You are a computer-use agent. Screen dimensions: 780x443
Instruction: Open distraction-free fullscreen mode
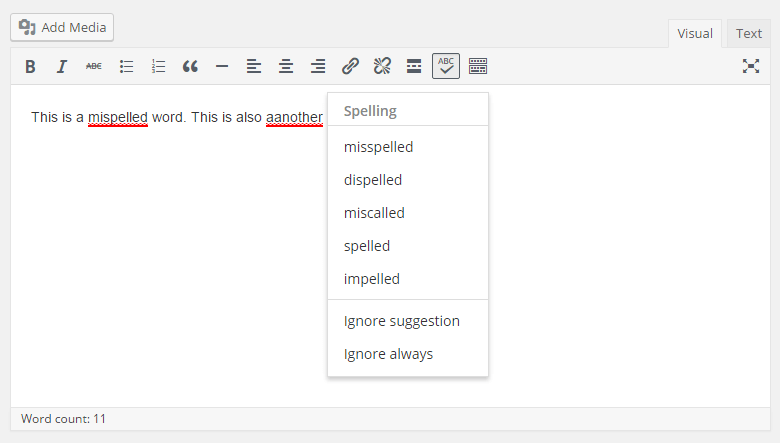point(751,66)
